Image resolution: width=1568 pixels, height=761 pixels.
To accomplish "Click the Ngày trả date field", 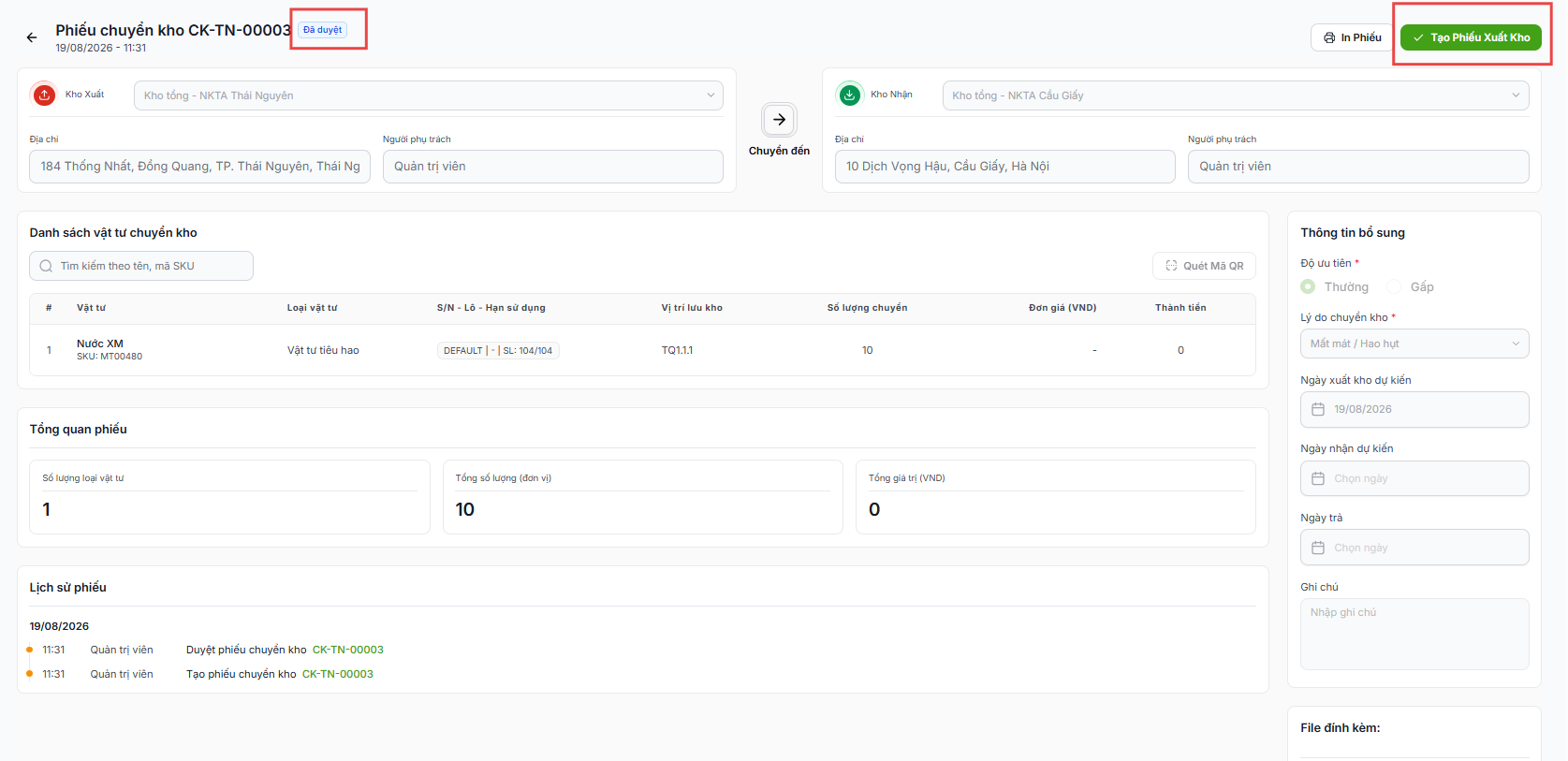I will pyautogui.click(x=1414, y=548).
